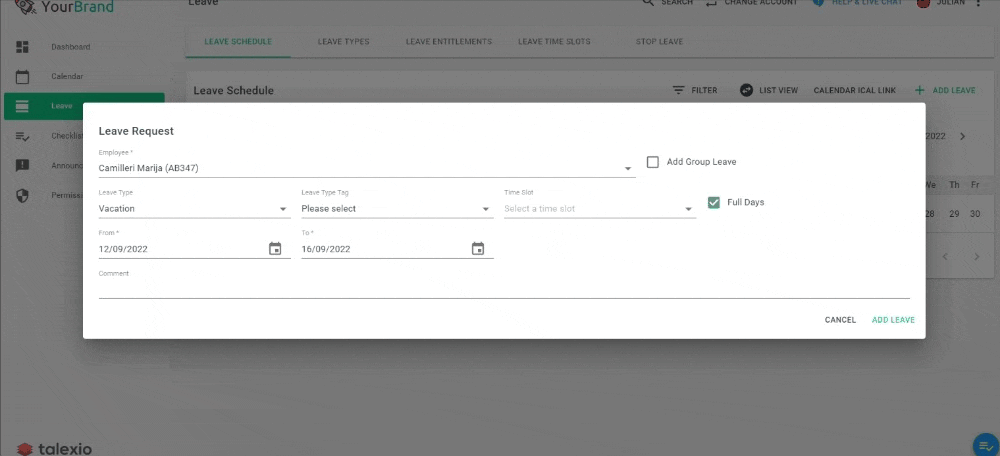This screenshot has height=456, width=1000.
Task: Click the Julian user avatar
Action: pyautogui.click(x=923, y=3)
